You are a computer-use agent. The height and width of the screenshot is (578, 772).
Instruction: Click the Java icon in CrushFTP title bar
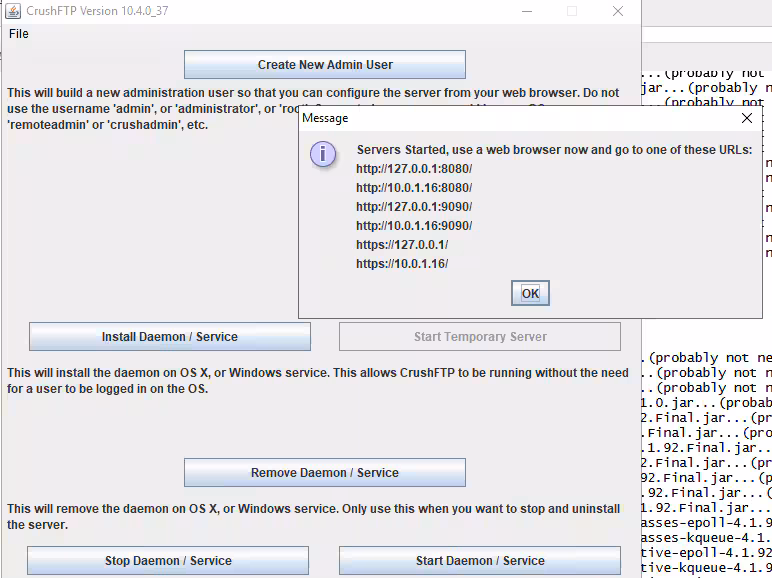[13, 11]
